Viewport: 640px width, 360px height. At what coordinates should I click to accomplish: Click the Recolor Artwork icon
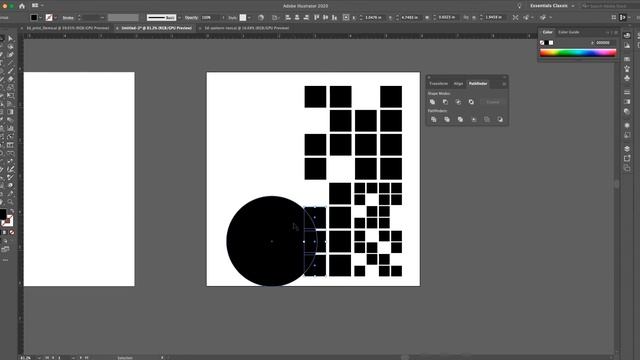261,18
